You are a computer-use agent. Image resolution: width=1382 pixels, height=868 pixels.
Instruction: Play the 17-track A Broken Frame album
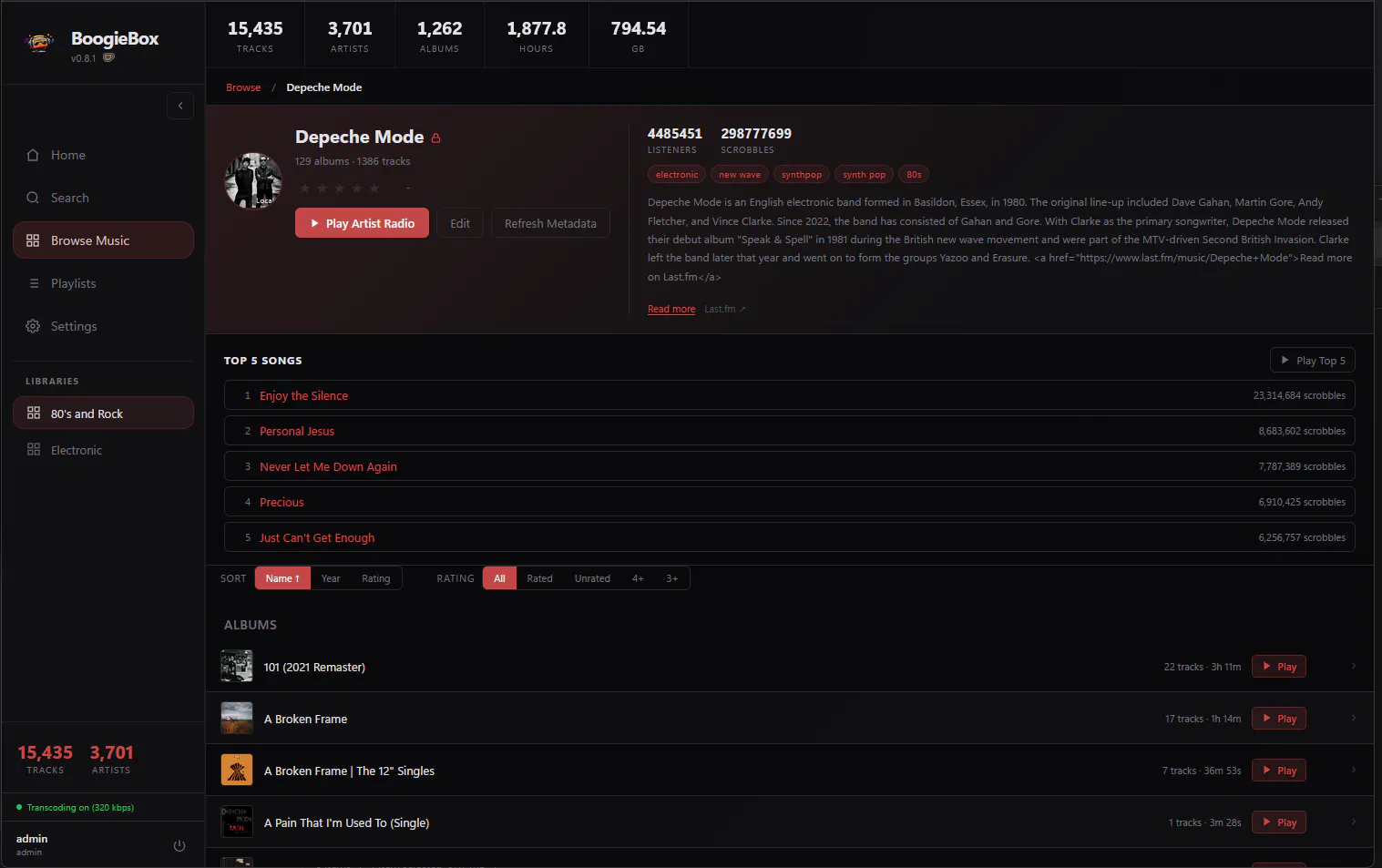[x=1279, y=719]
